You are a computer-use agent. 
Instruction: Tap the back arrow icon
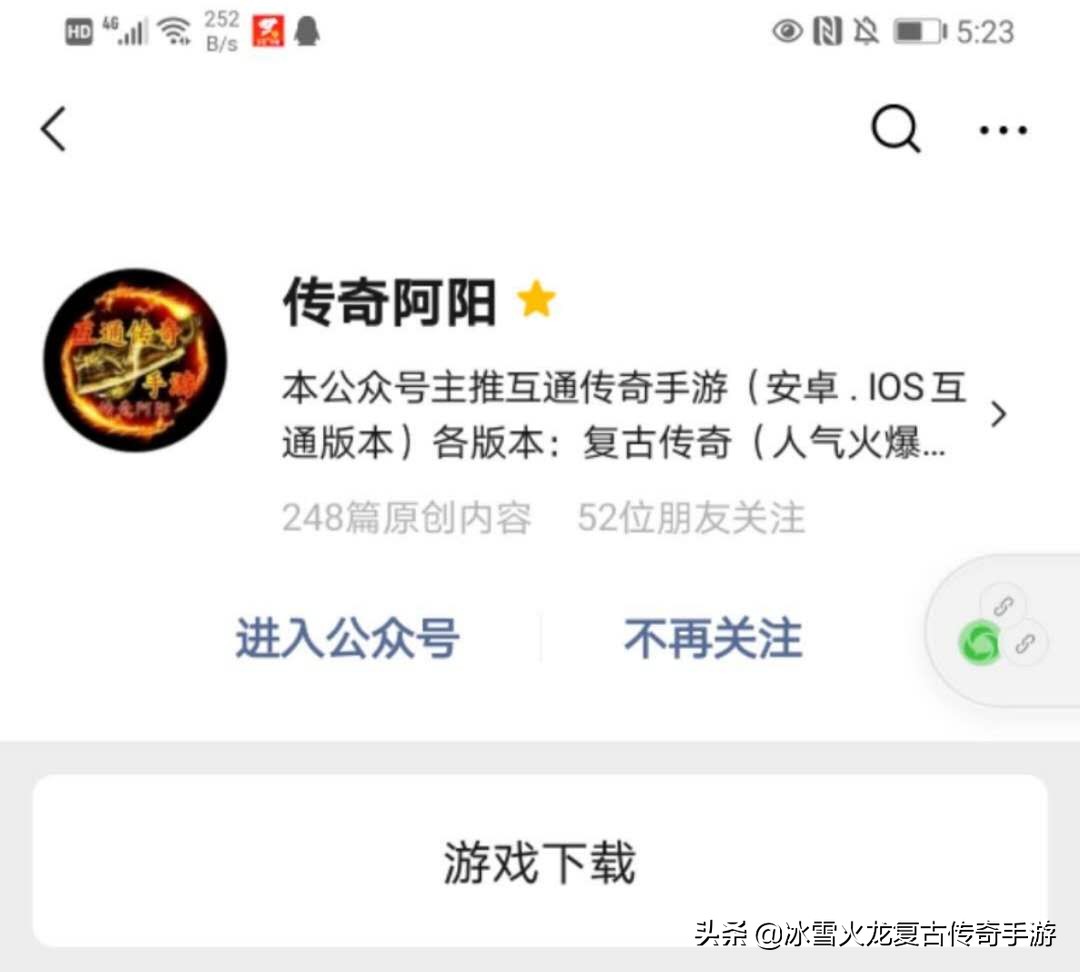tap(54, 129)
